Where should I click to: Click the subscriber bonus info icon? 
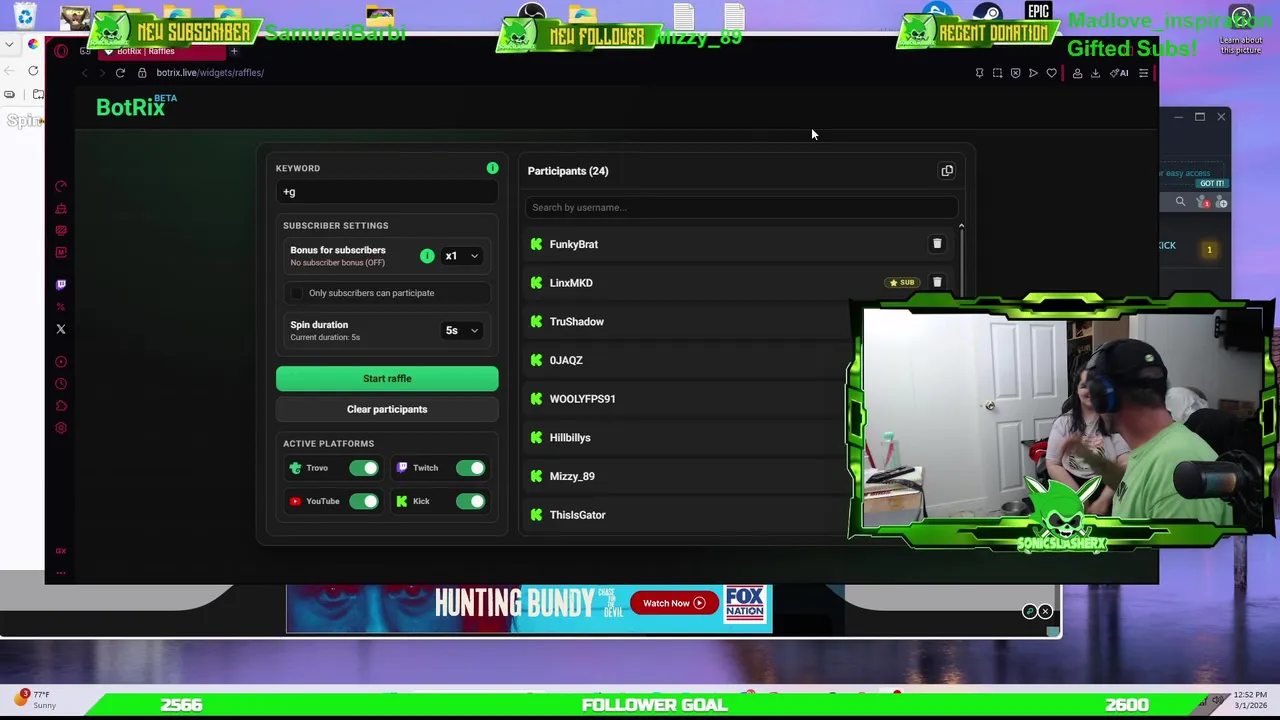pos(427,256)
